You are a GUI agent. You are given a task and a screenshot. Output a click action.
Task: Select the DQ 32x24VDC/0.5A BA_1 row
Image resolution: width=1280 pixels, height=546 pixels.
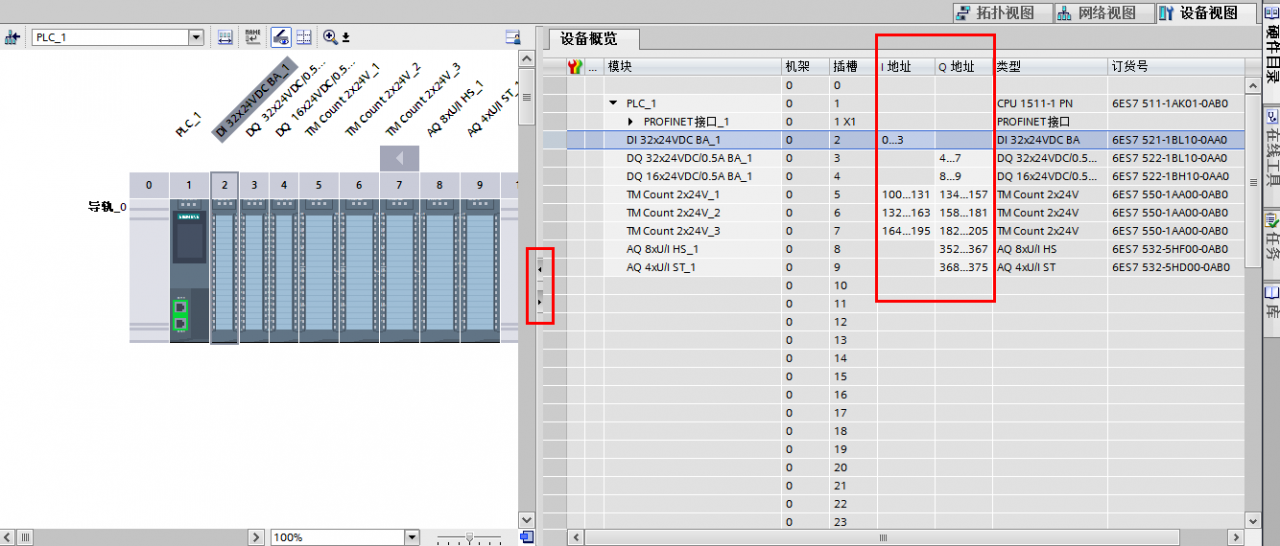(895, 158)
